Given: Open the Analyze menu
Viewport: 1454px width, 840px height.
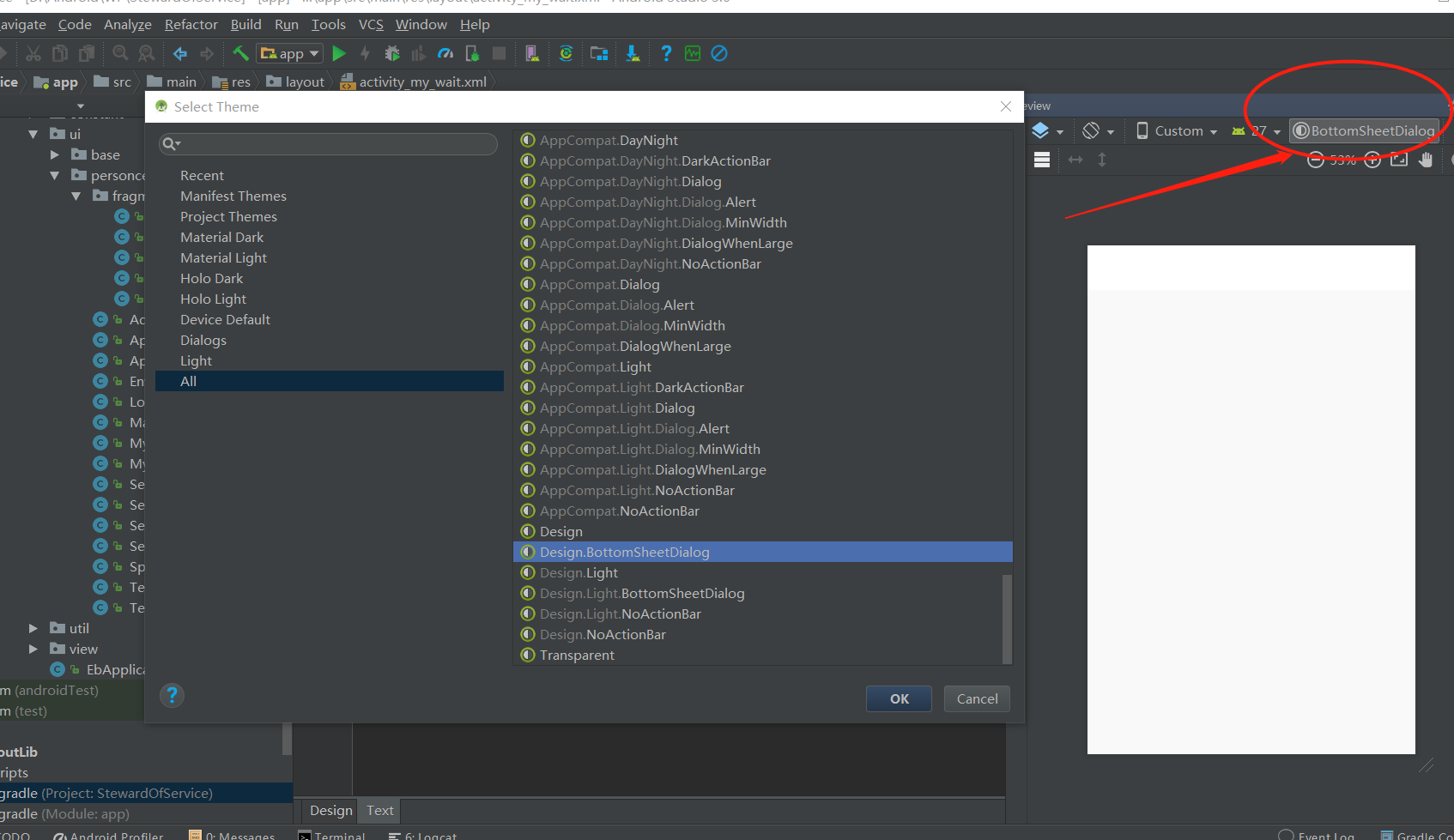Looking at the screenshot, I should click(x=127, y=25).
